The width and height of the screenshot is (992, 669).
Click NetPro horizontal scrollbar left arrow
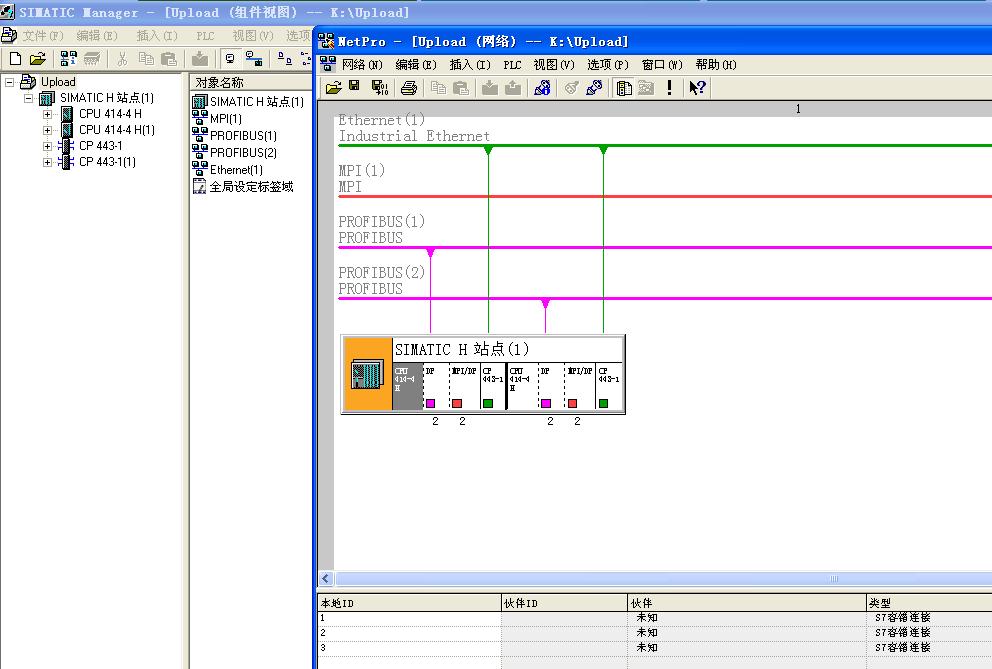click(x=326, y=578)
